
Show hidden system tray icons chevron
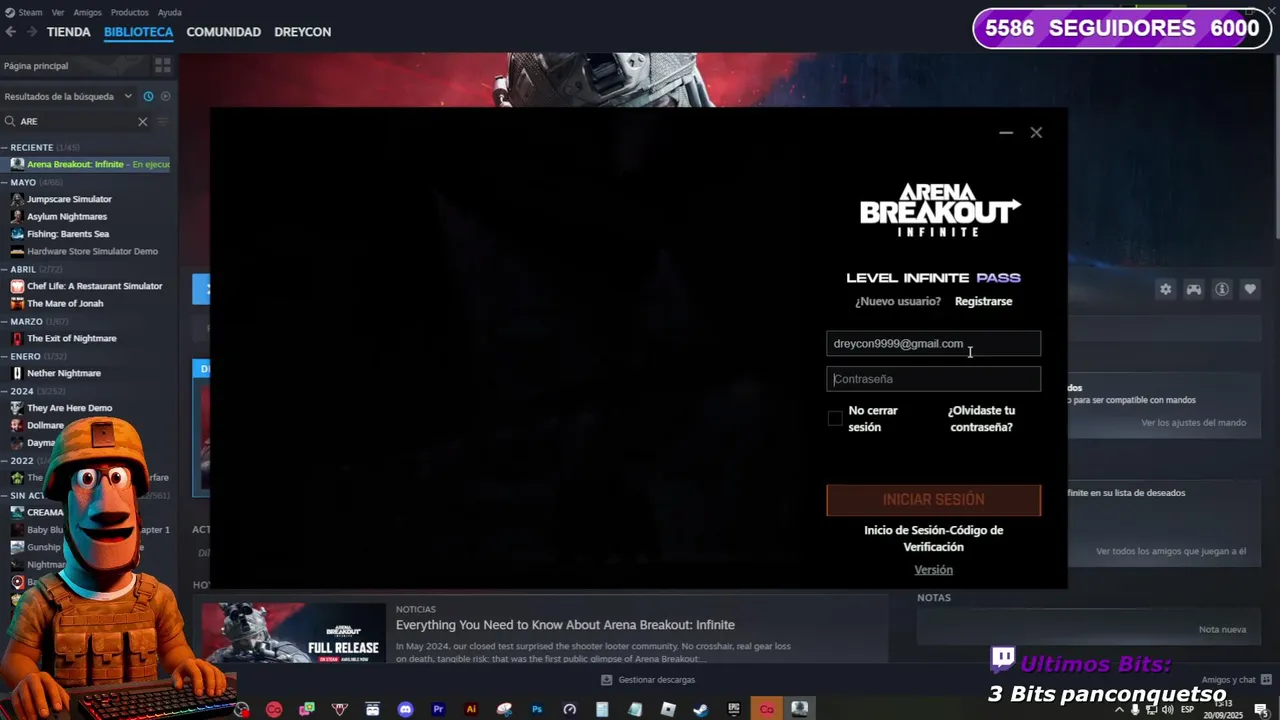(x=1119, y=710)
